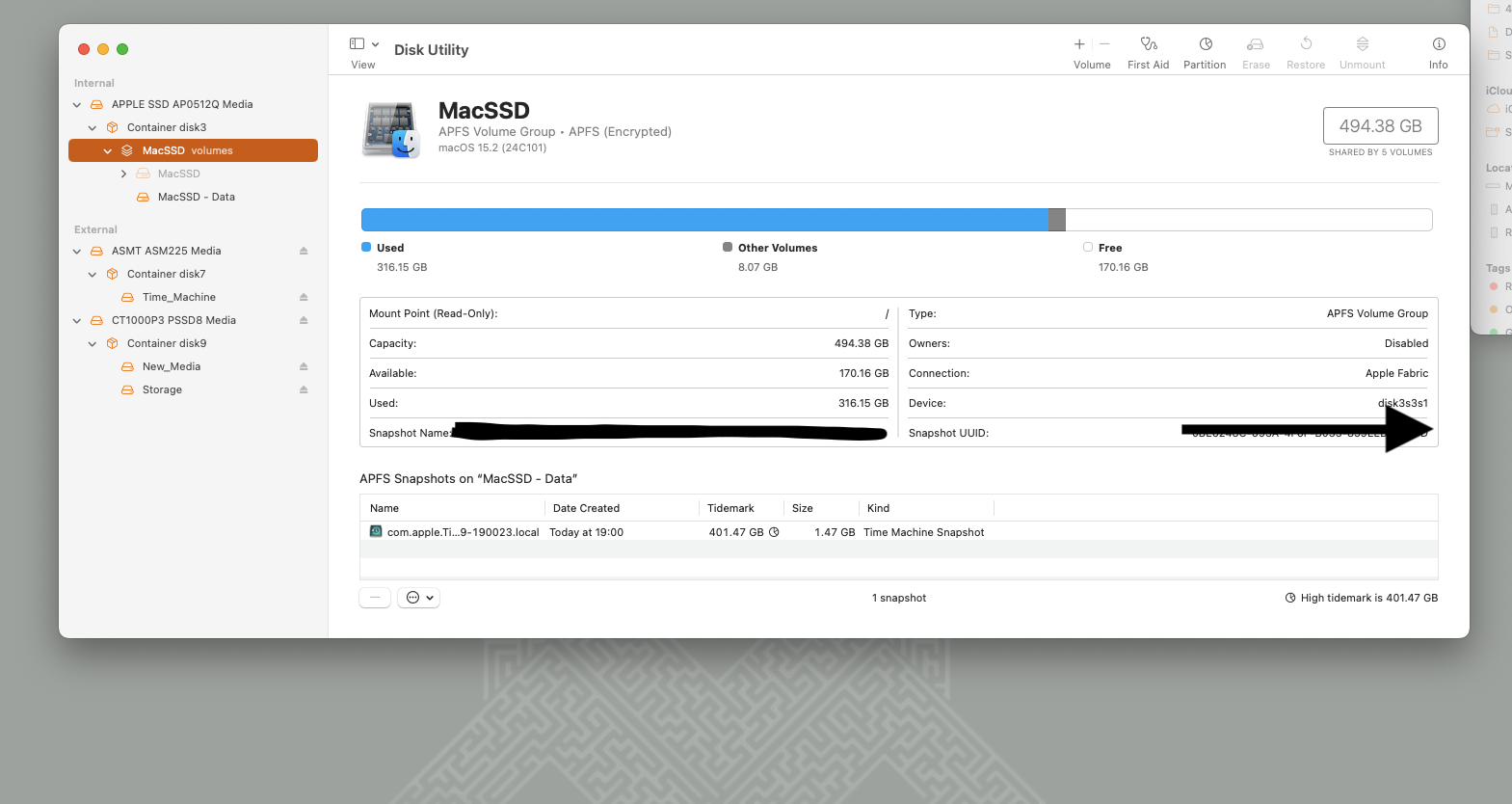Sort snapshots by Tidemark column

point(741,508)
